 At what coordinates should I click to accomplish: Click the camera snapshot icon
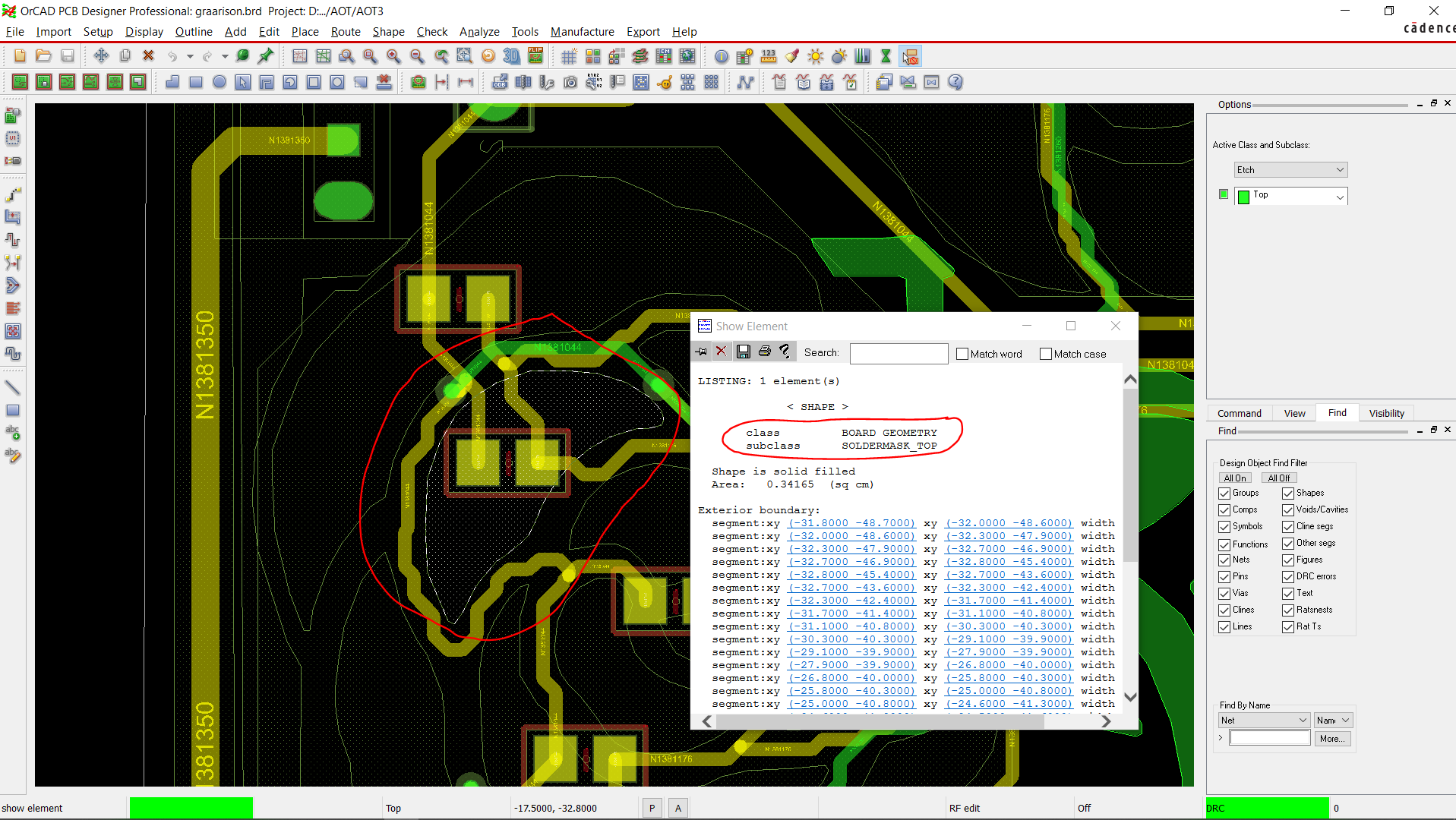[570, 82]
